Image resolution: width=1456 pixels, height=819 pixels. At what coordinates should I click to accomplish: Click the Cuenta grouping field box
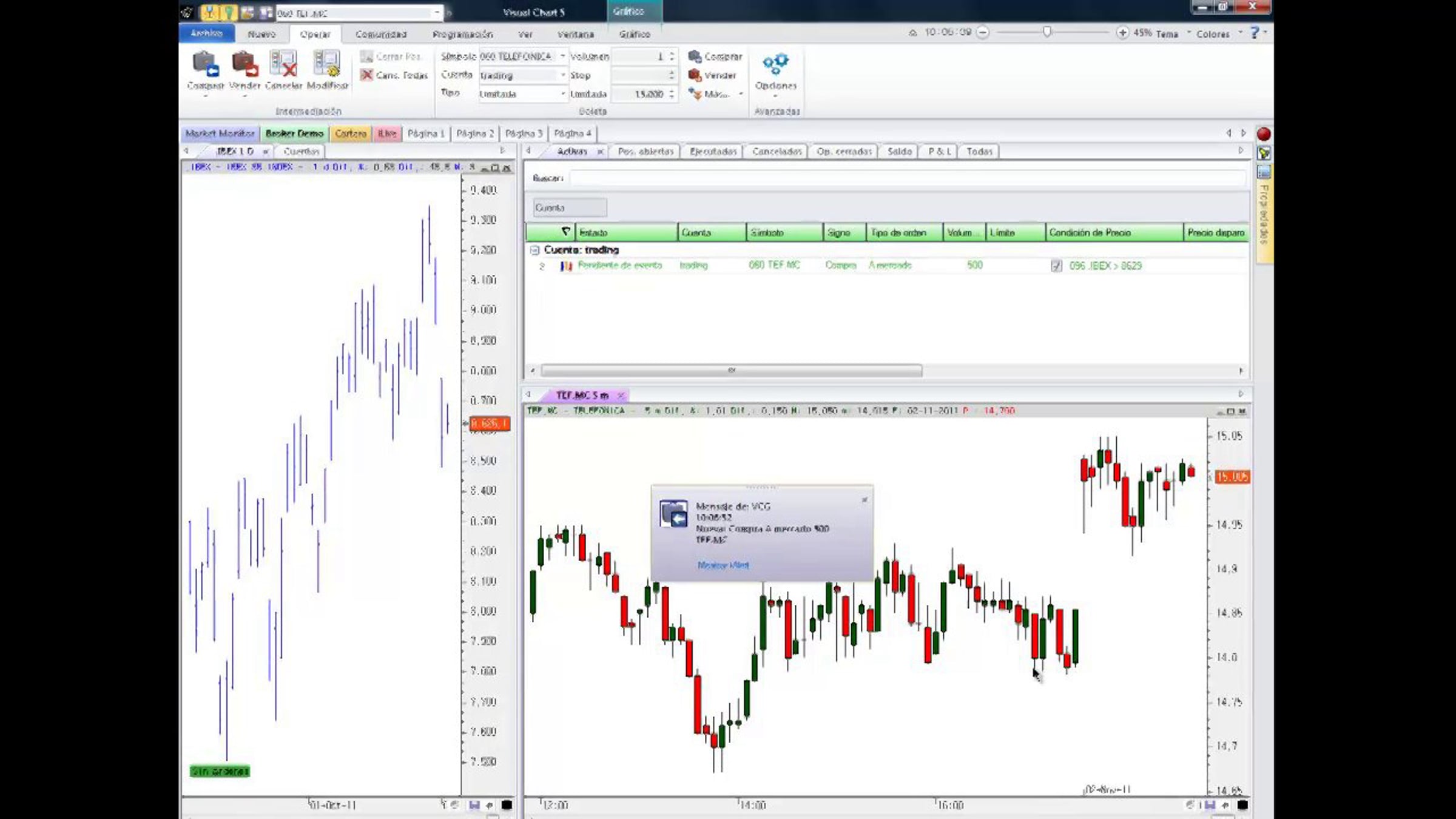point(570,207)
